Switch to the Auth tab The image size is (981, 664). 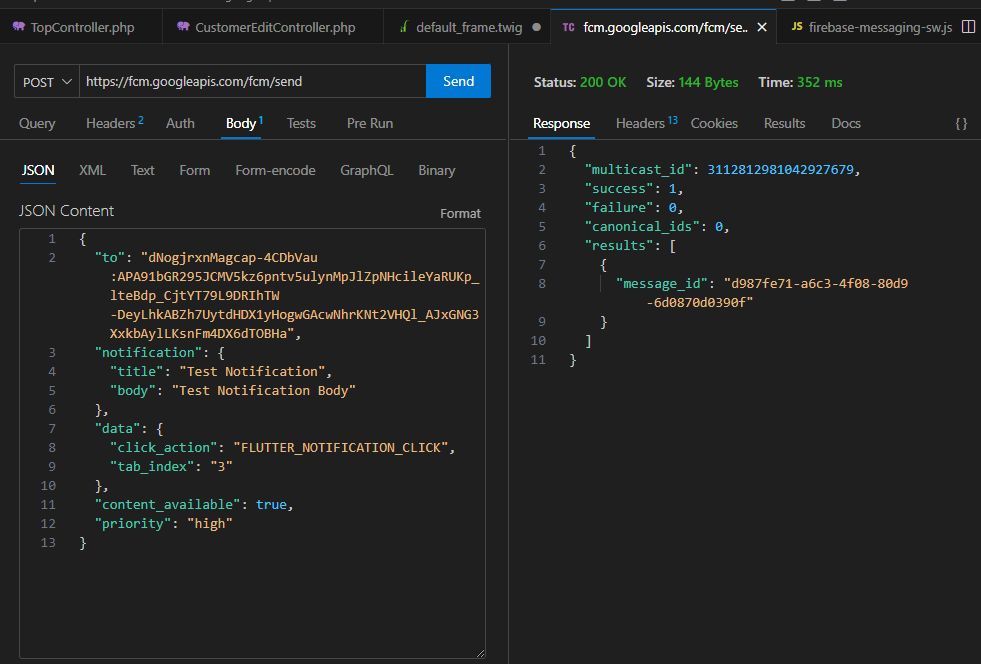pyautogui.click(x=180, y=123)
